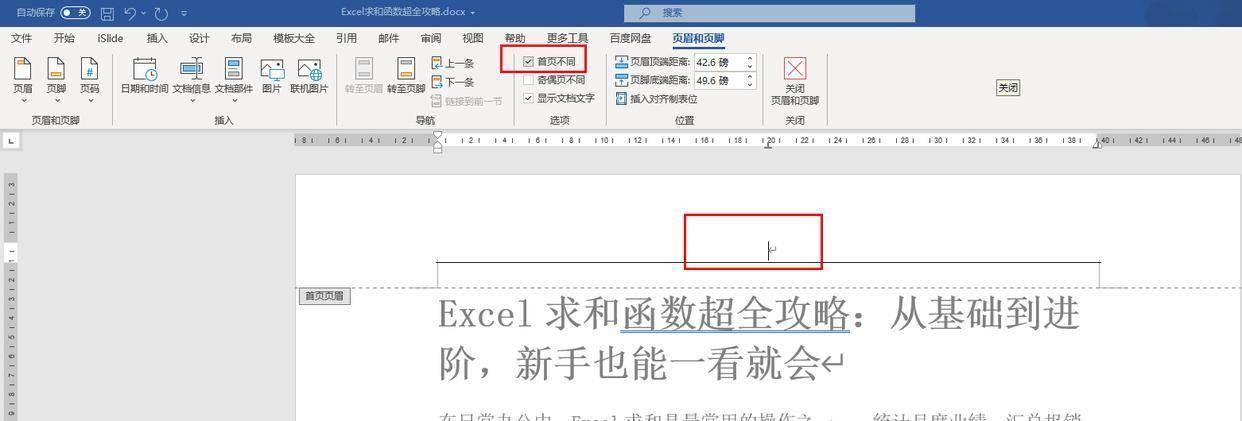1242x421 pixels.
Task: Click the 页码 (Page Number) icon
Action: pos(89,76)
